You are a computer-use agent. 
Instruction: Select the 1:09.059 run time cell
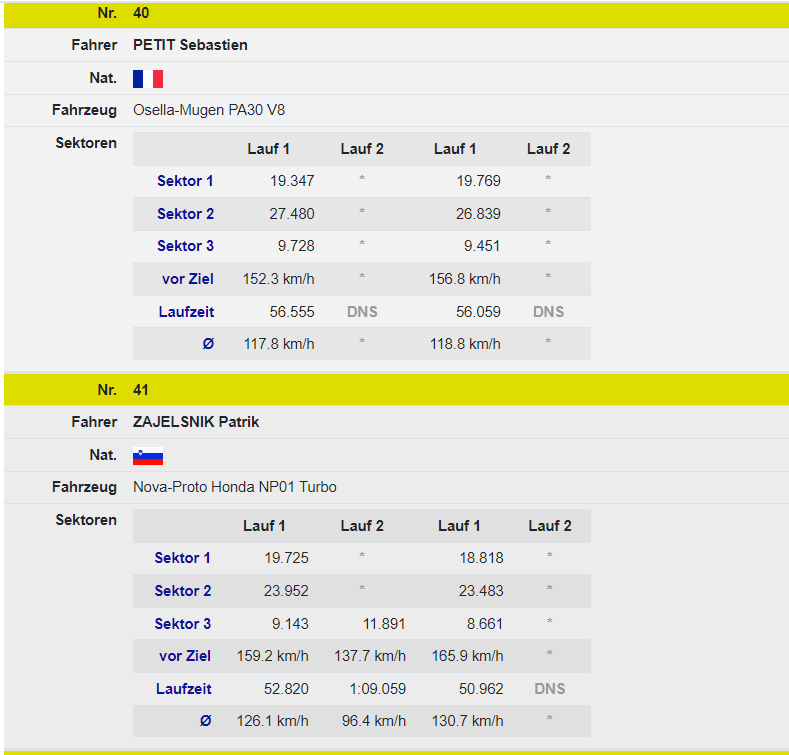(x=376, y=689)
